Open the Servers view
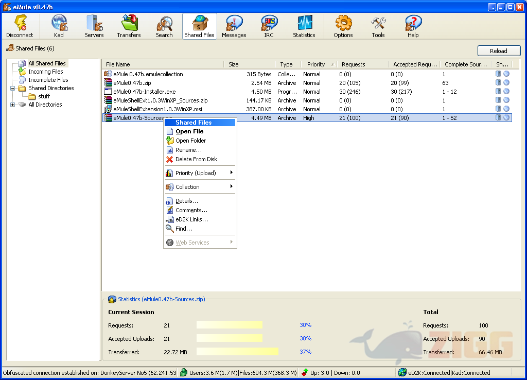The height and width of the screenshot is (380, 527). 94,26
